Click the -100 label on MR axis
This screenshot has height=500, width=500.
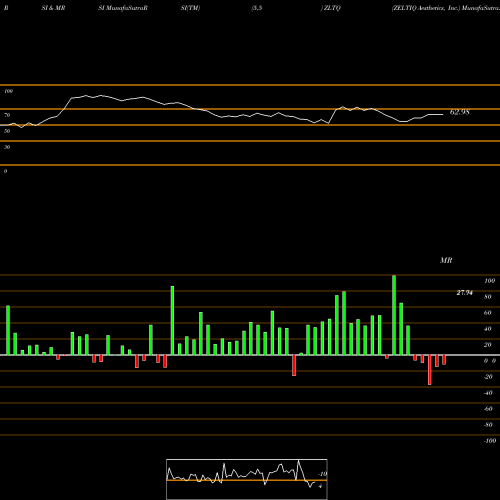[490, 441]
